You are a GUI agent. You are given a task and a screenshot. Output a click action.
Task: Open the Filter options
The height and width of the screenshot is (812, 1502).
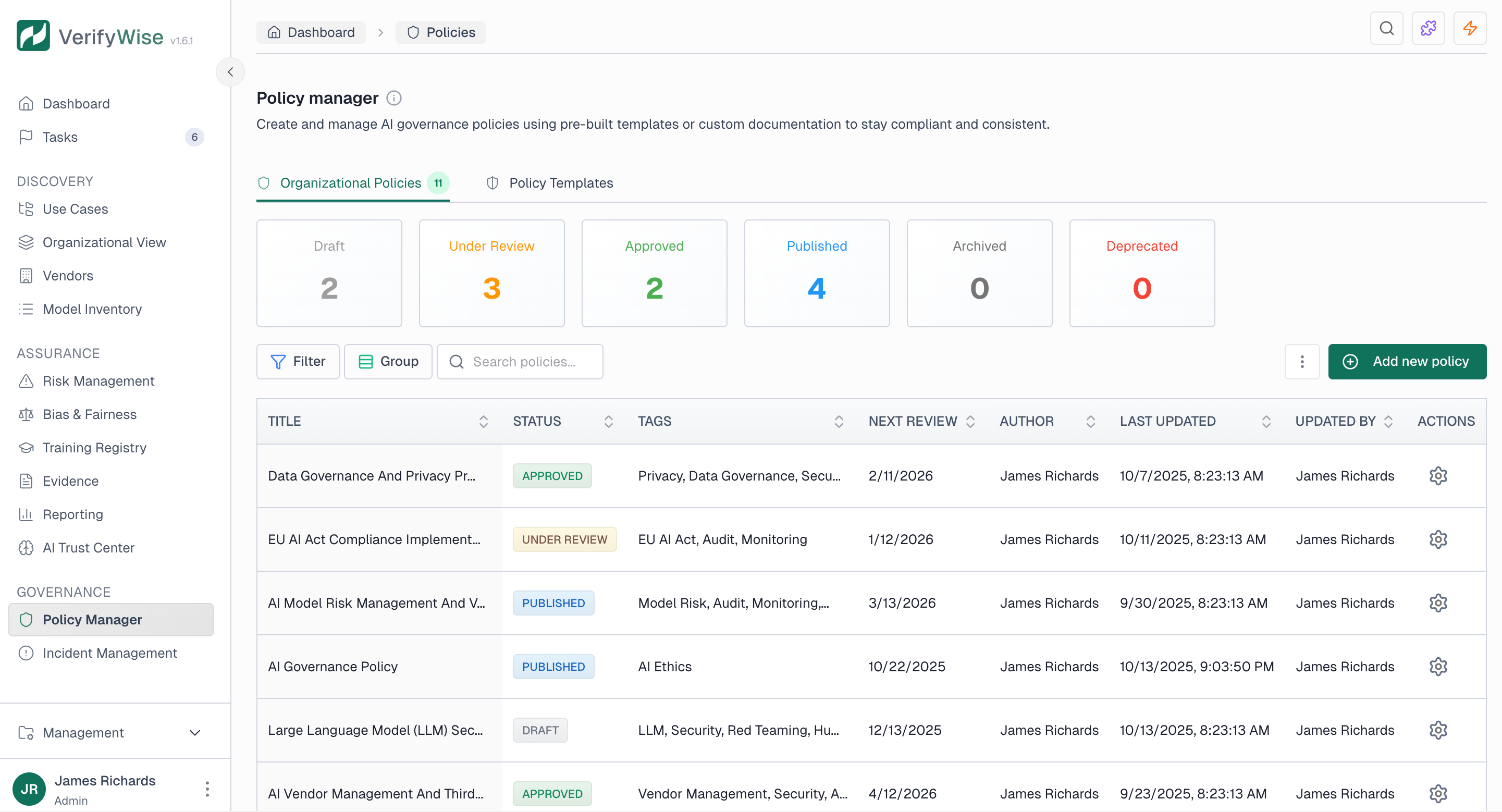click(298, 361)
